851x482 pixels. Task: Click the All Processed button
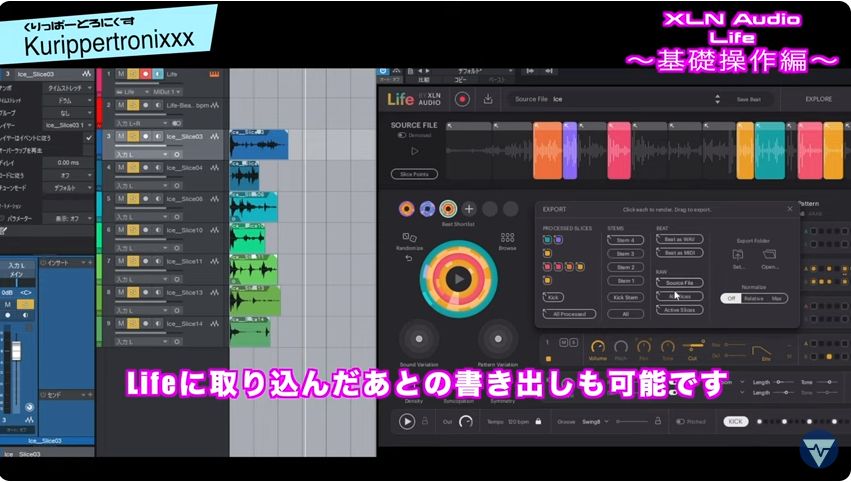(x=569, y=314)
